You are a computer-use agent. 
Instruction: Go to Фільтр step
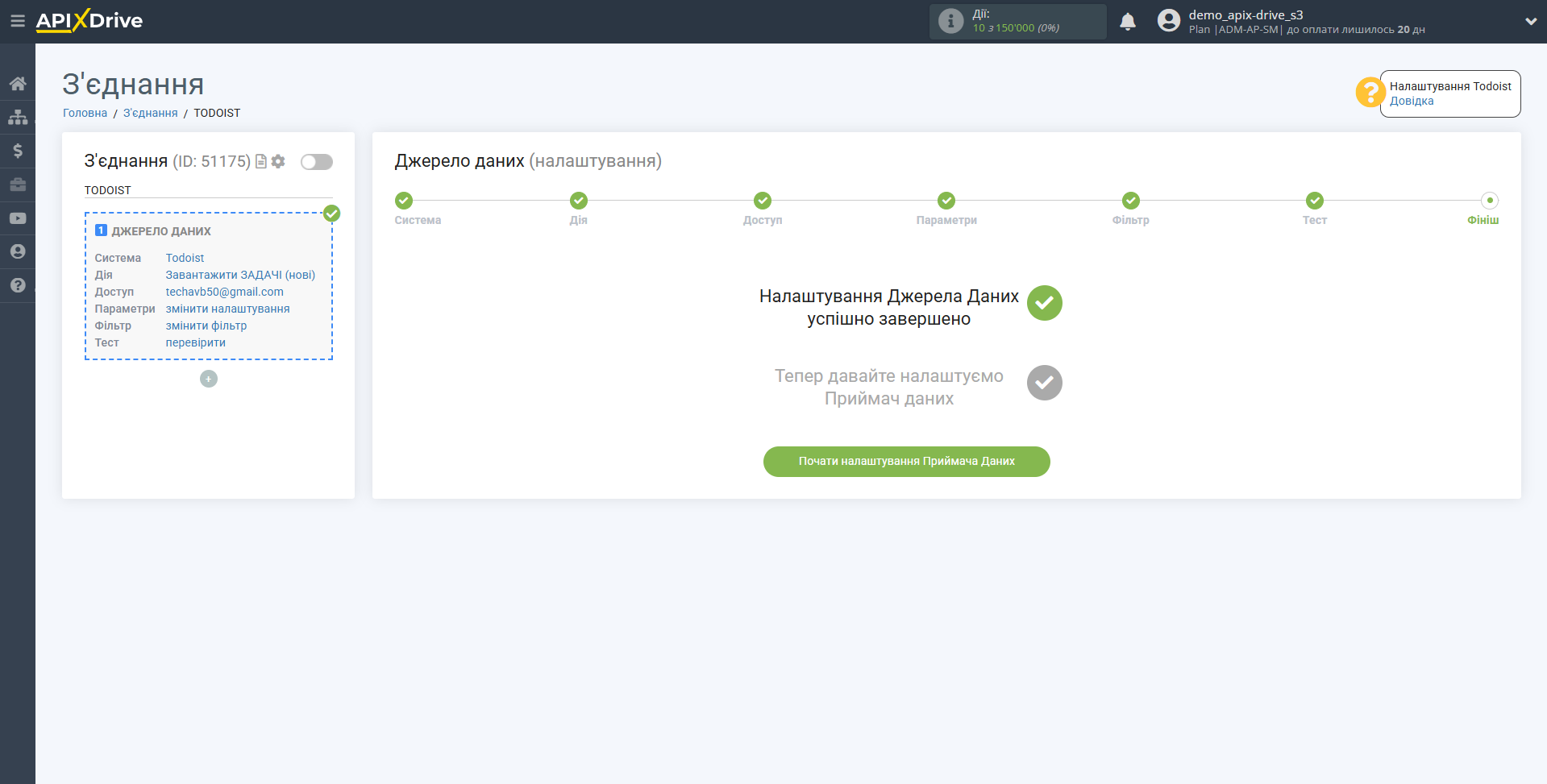click(1131, 201)
